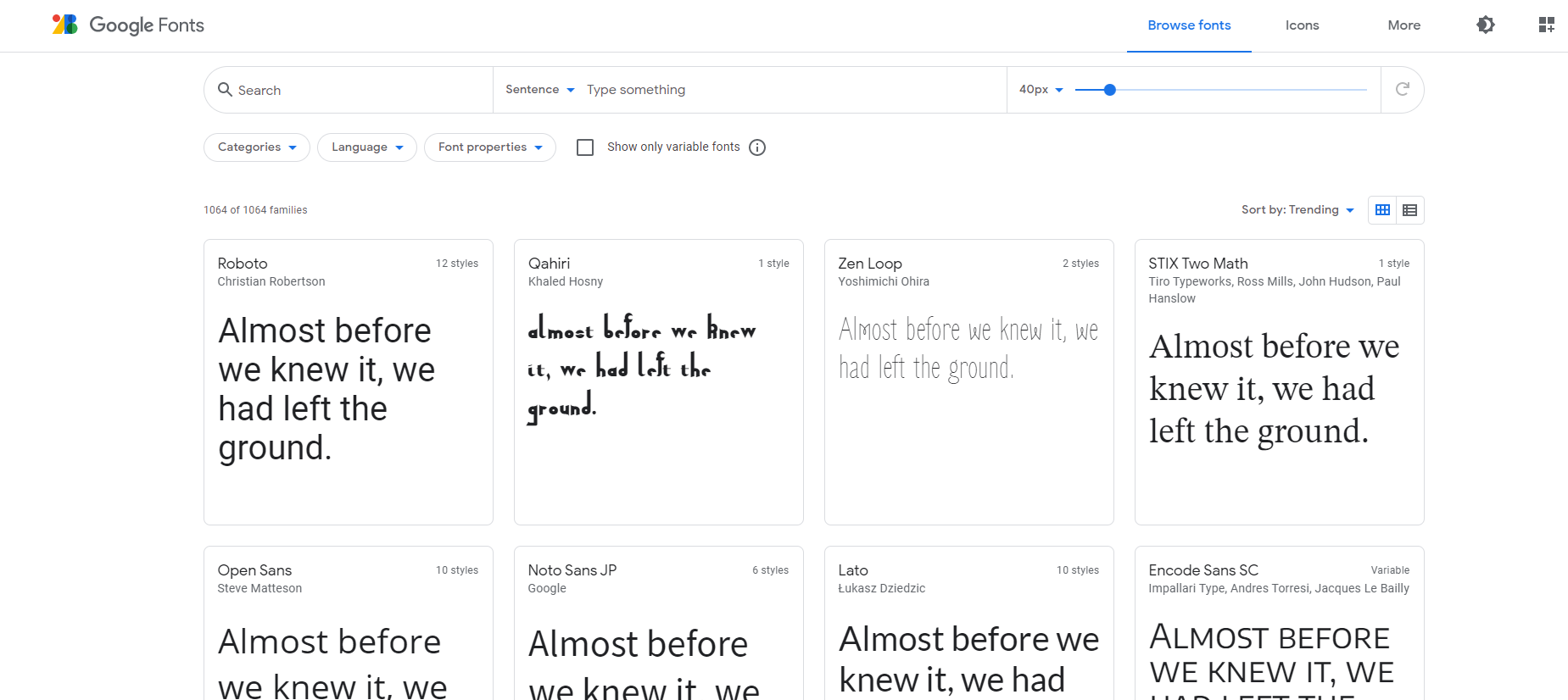Go to the Icons tab

tap(1302, 25)
